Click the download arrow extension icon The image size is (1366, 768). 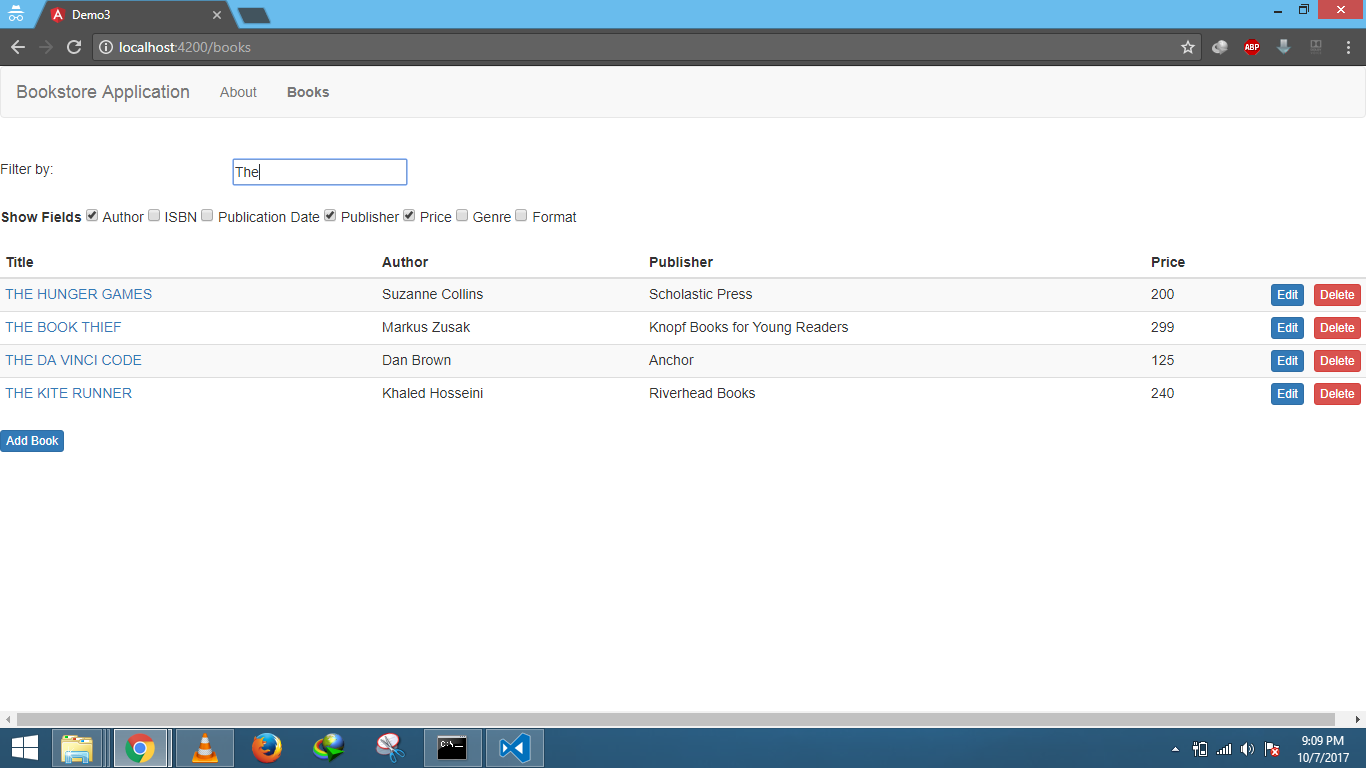(1284, 47)
